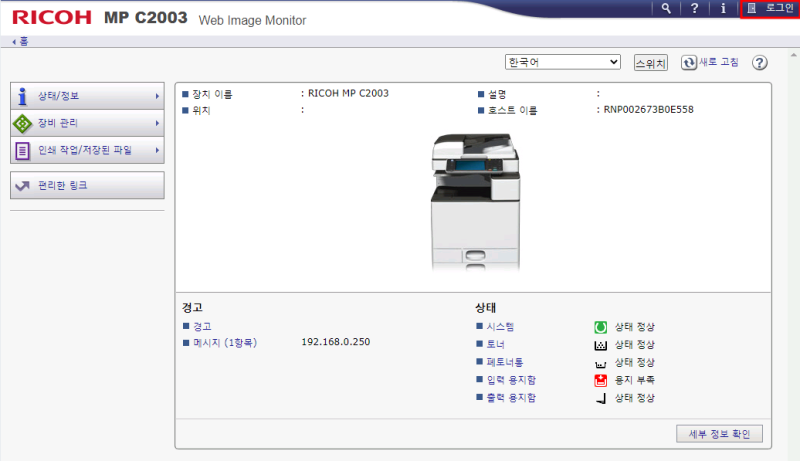
Task: Click the waste toner bottle status icon
Action: (x=601, y=364)
